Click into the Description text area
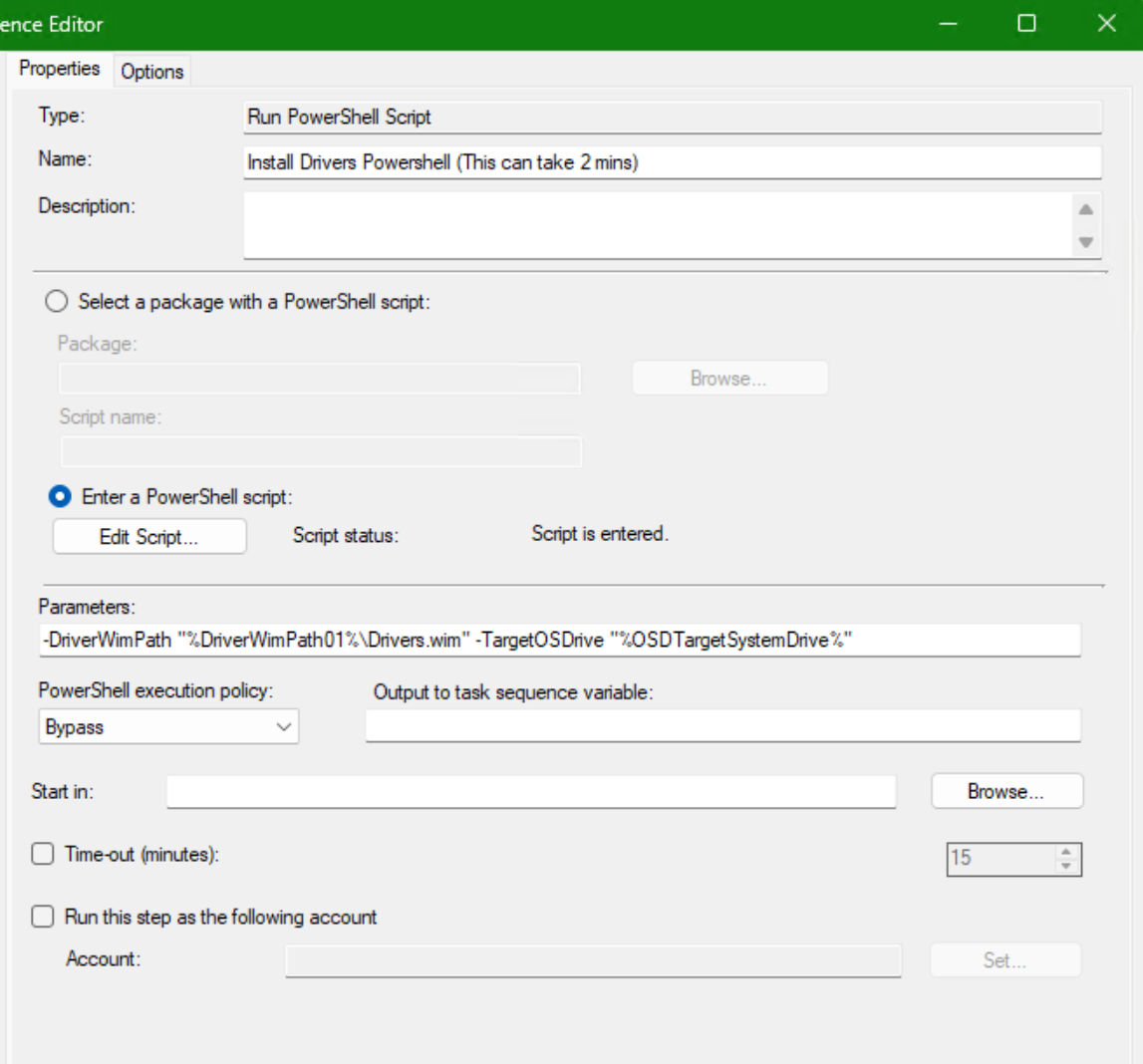Screen dimensions: 1143x1064 pyautogui.click(x=656, y=225)
